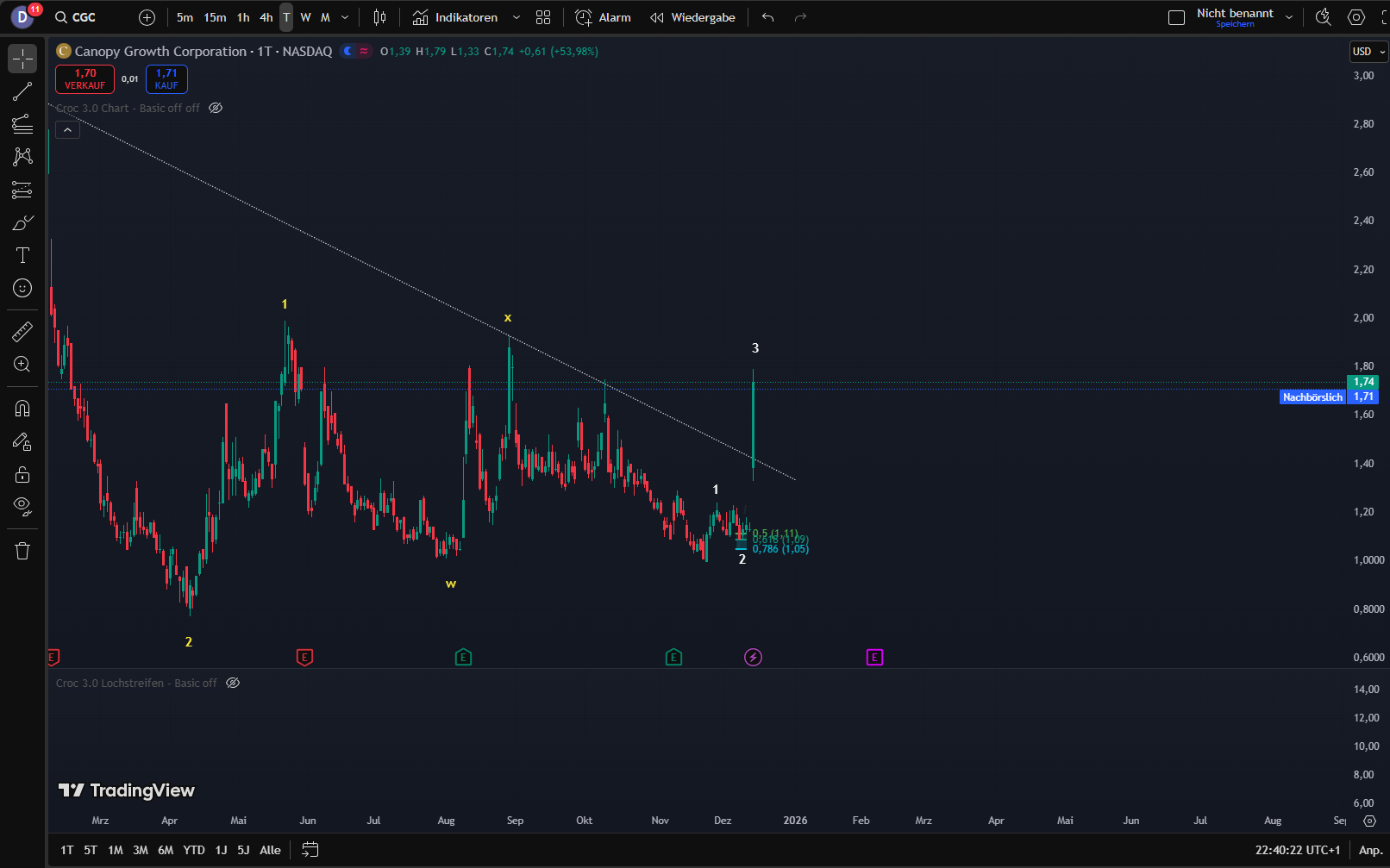The image size is (1390, 868).
Task: Click the blue KAUF buy button
Action: click(166, 79)
